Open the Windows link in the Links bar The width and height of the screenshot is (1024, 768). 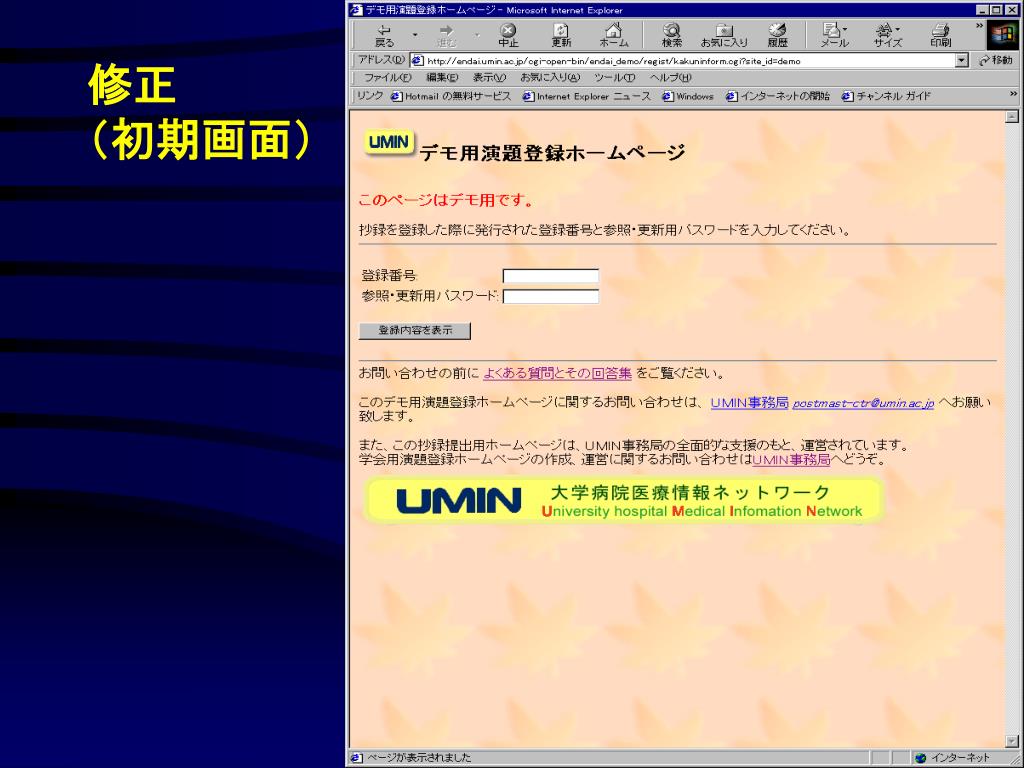click(688, 96)
